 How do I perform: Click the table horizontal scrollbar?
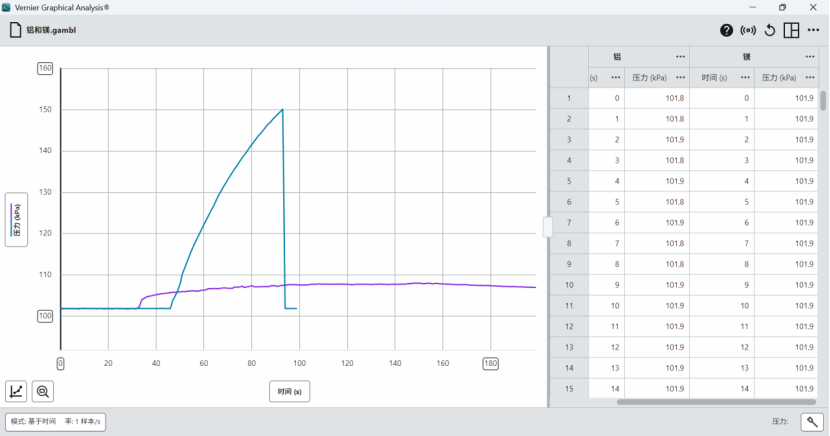pyautogui.click(x=716, y=402)
